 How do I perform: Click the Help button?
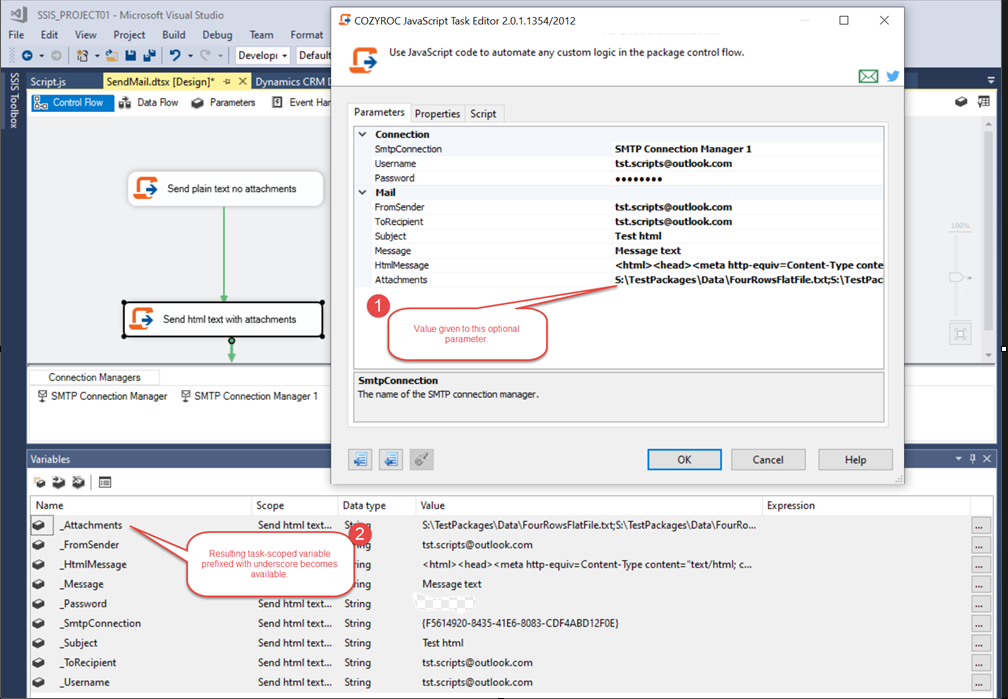pyautogui.click(x=855, y=460)
